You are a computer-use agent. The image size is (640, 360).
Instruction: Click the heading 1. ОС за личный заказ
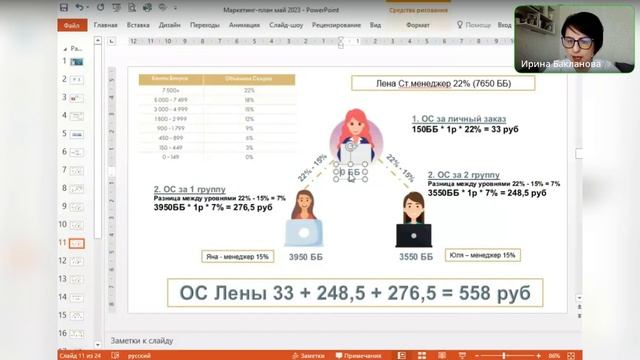pyautogui.click(x=459, y=119)
